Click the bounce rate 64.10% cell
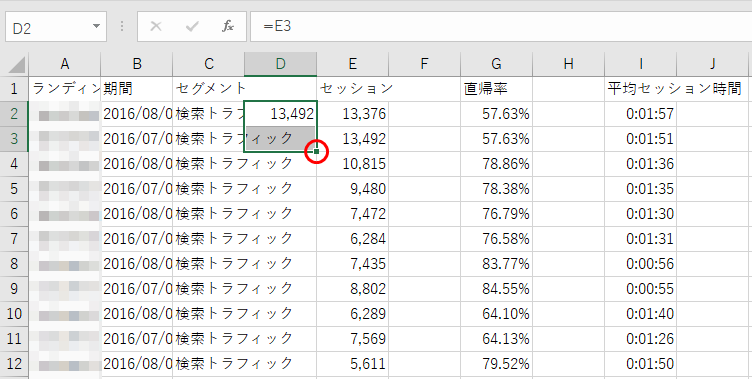This screenshot has width=752, height=379. click(x=496, y=313)
